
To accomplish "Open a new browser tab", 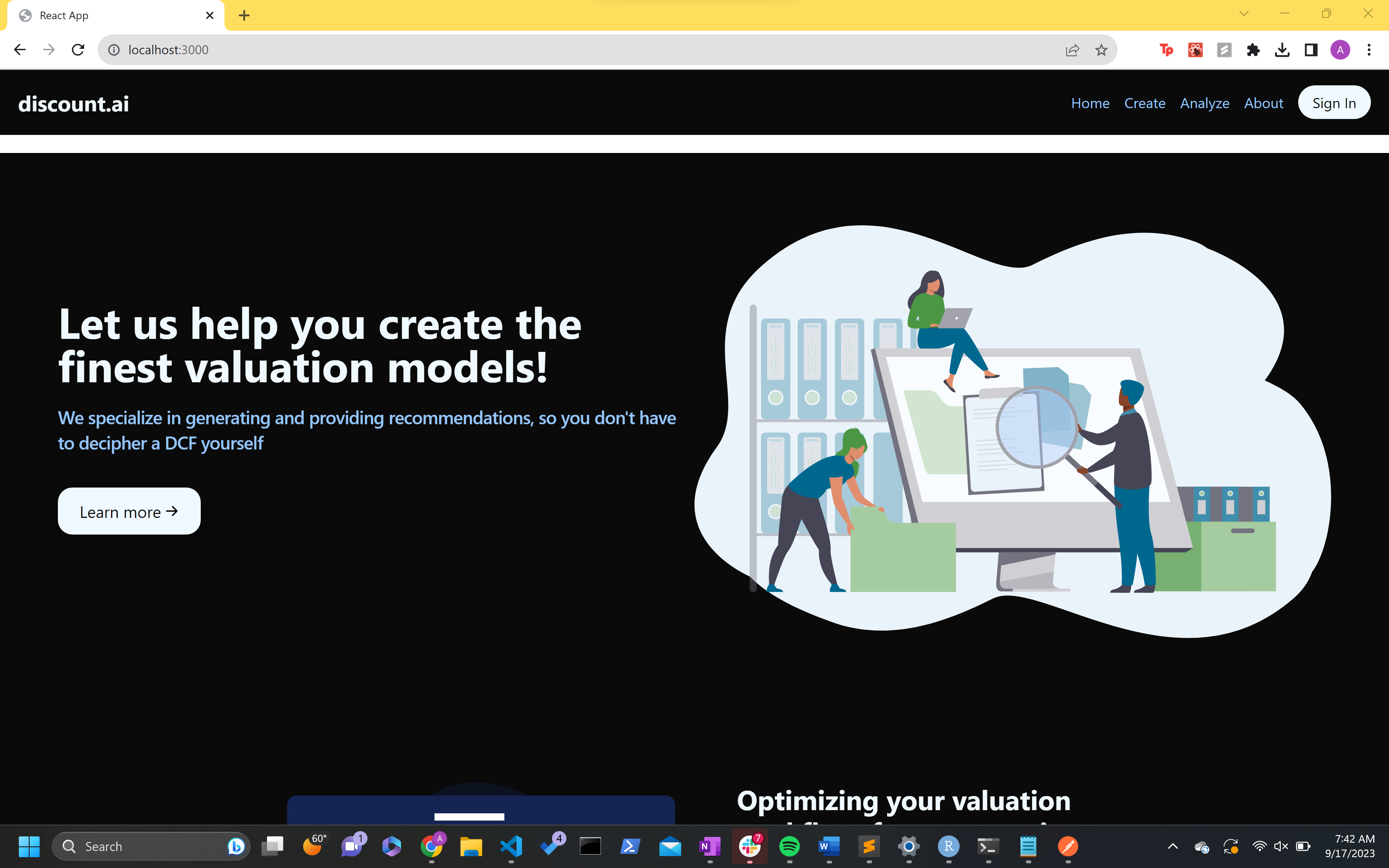I will pos(244,16).
